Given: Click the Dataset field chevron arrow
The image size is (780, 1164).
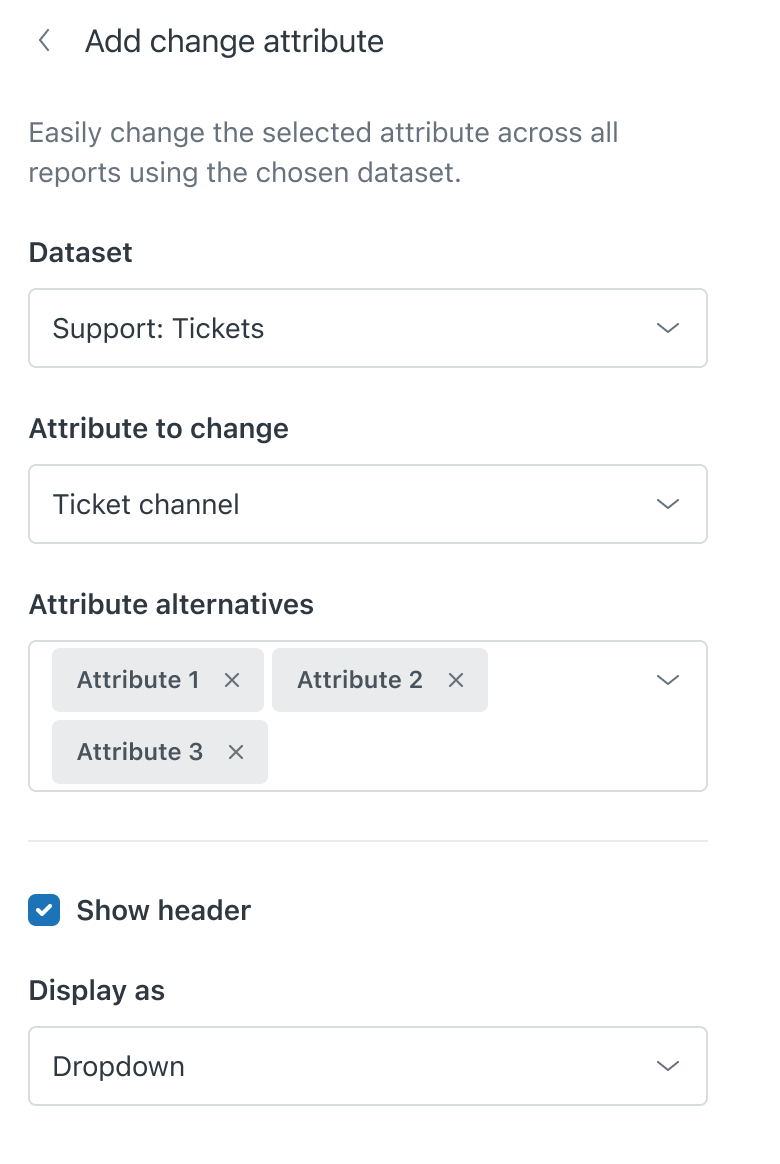Looking at the screenshot, I should [x=667, y=328].
